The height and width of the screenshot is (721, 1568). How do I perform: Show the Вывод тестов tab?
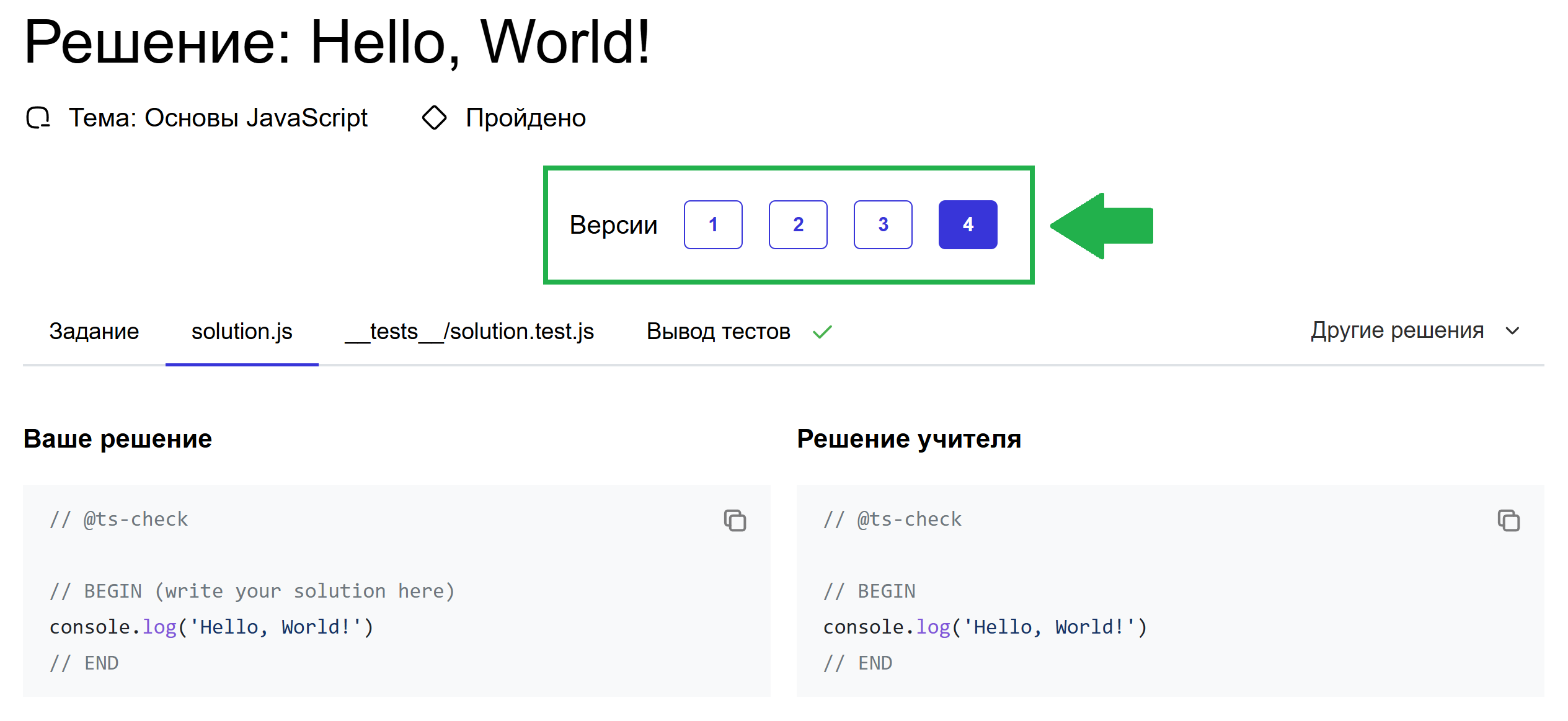tap(718, 332)
